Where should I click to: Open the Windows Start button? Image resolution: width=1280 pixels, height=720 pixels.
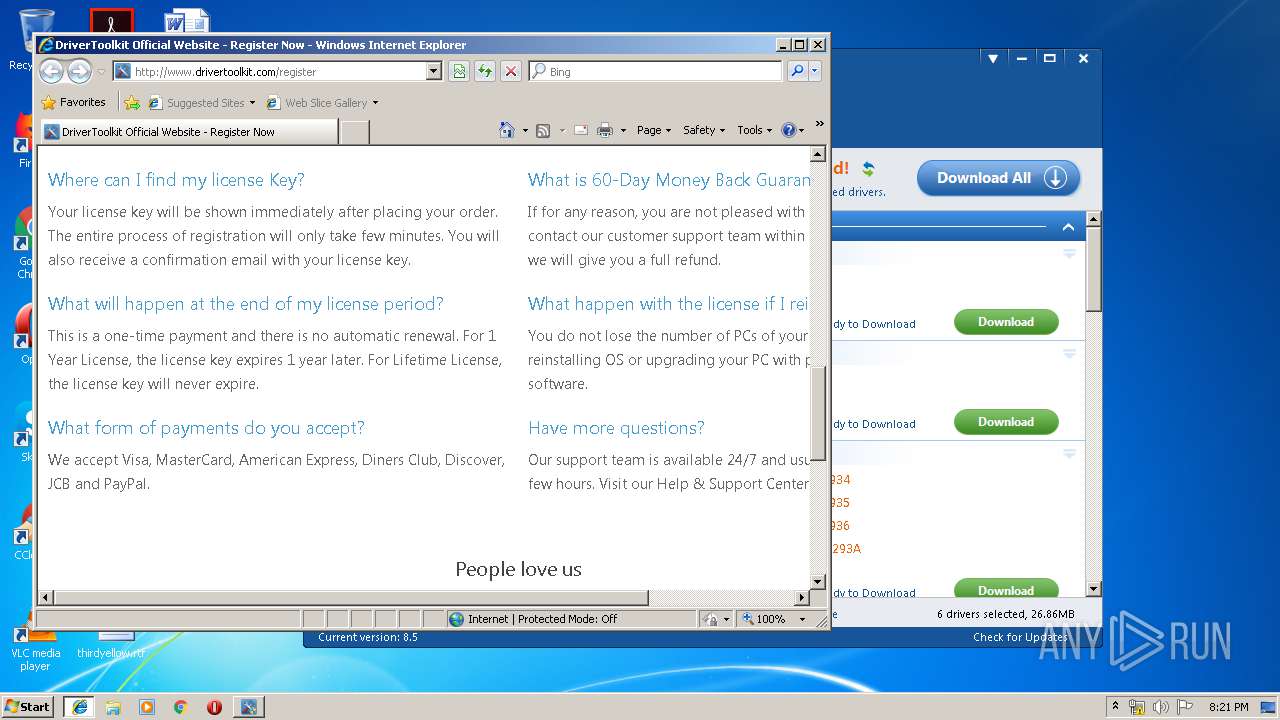[27, 706]
